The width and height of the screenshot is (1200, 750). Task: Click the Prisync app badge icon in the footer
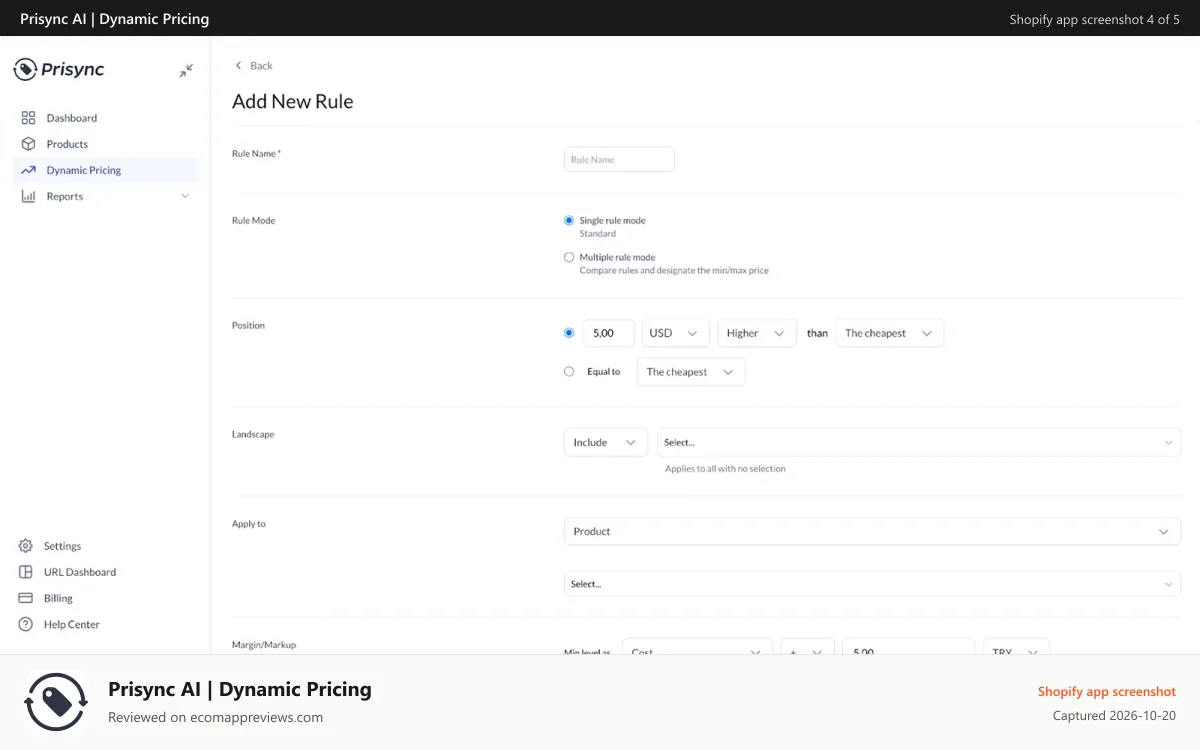[56, 703]
